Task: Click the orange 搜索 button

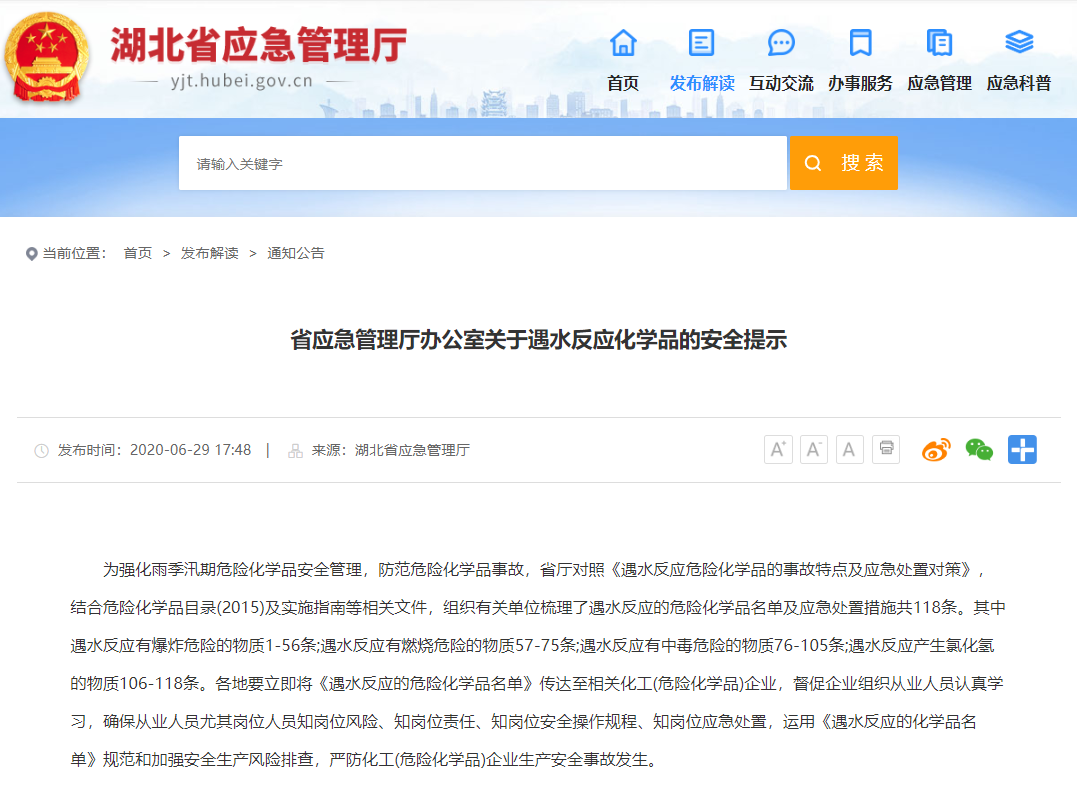Action: tap(843, 163)
